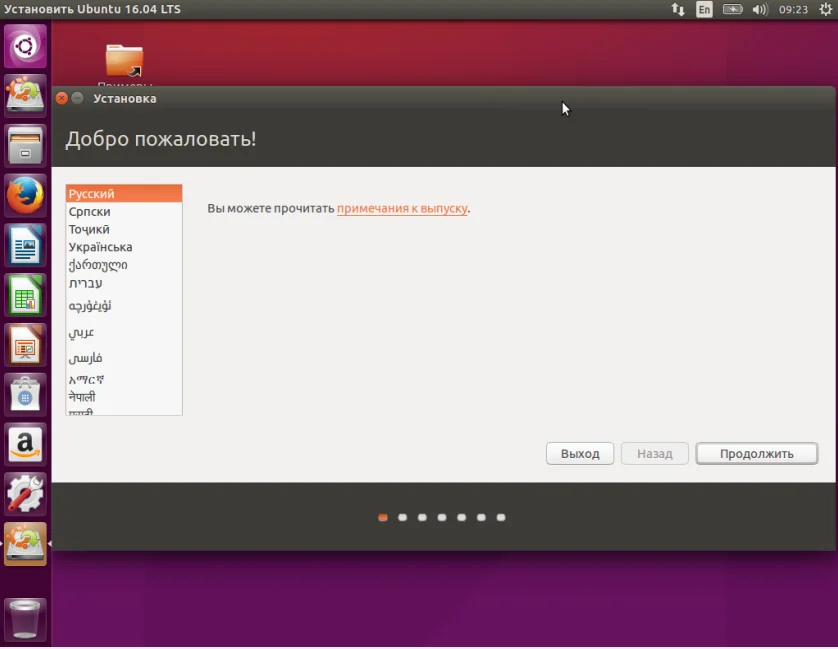Screen dimensions: 838x649
Task: Select Русский in the language list
Action: tap(124, 194)
